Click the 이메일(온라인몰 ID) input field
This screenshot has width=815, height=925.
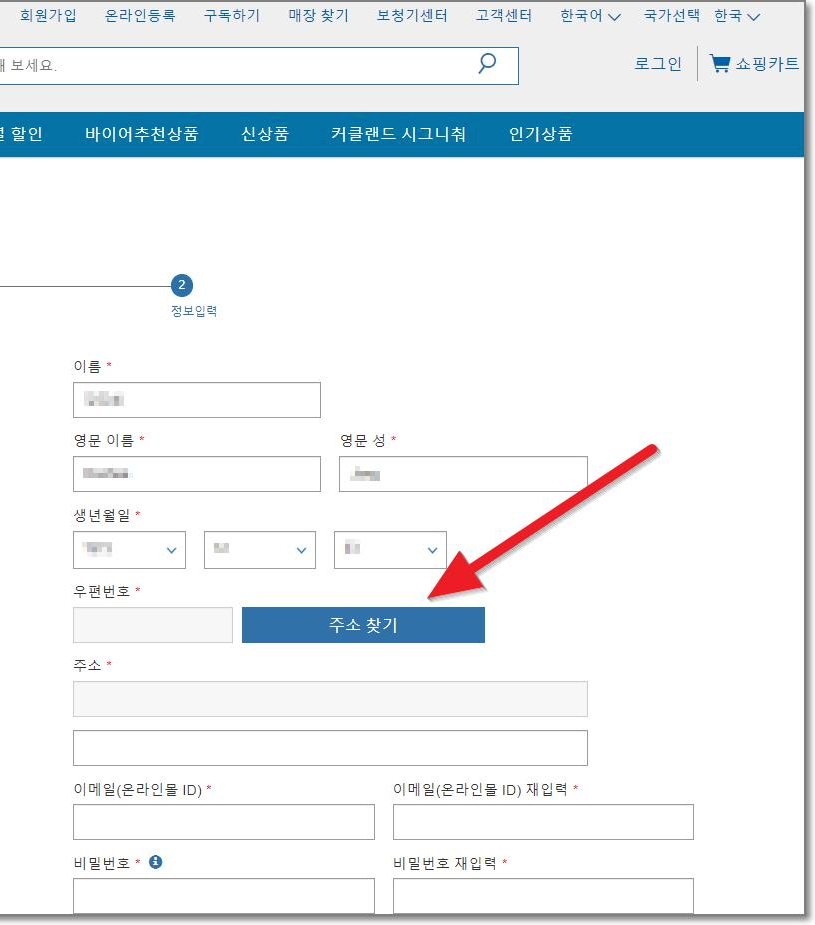(224, 822)
